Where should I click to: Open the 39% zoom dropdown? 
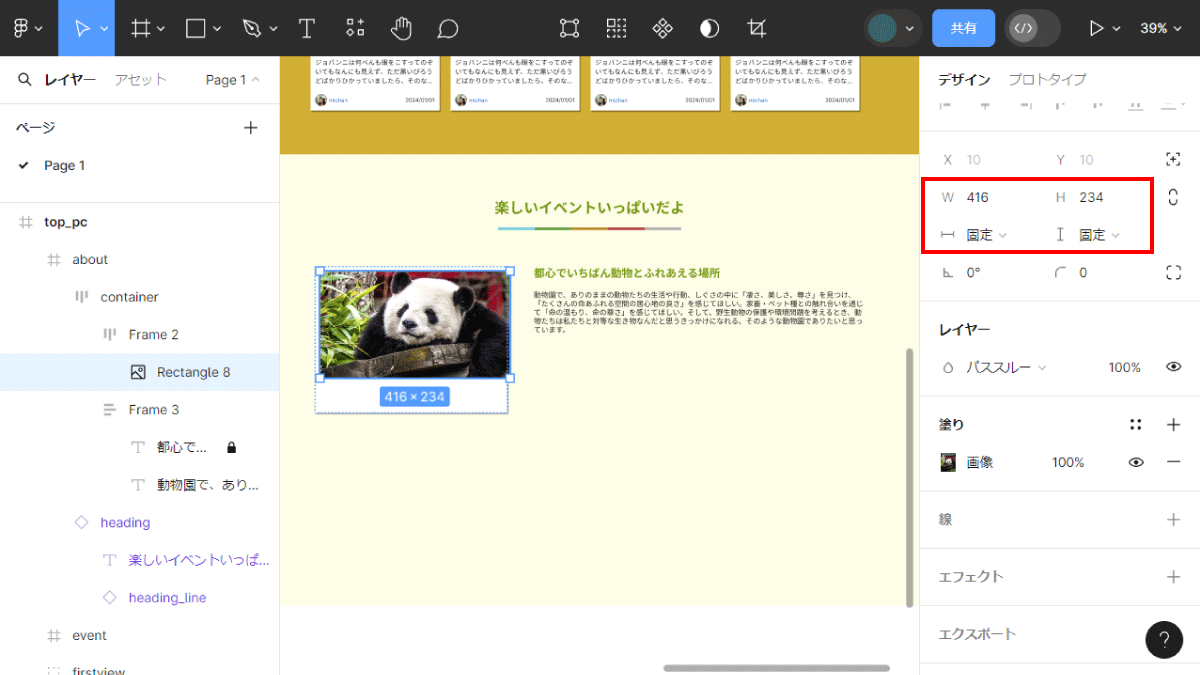[1161, 28]
